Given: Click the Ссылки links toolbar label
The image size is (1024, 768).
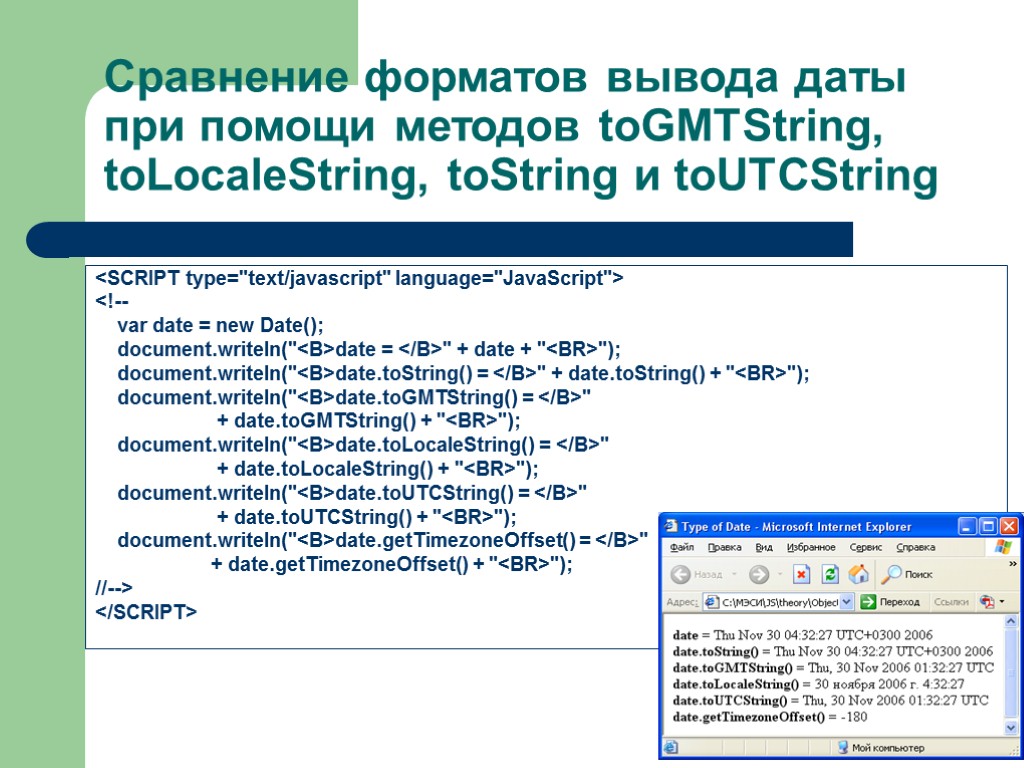Looking at the screenshot, I should pyautogui.click(x=951, y=602).
